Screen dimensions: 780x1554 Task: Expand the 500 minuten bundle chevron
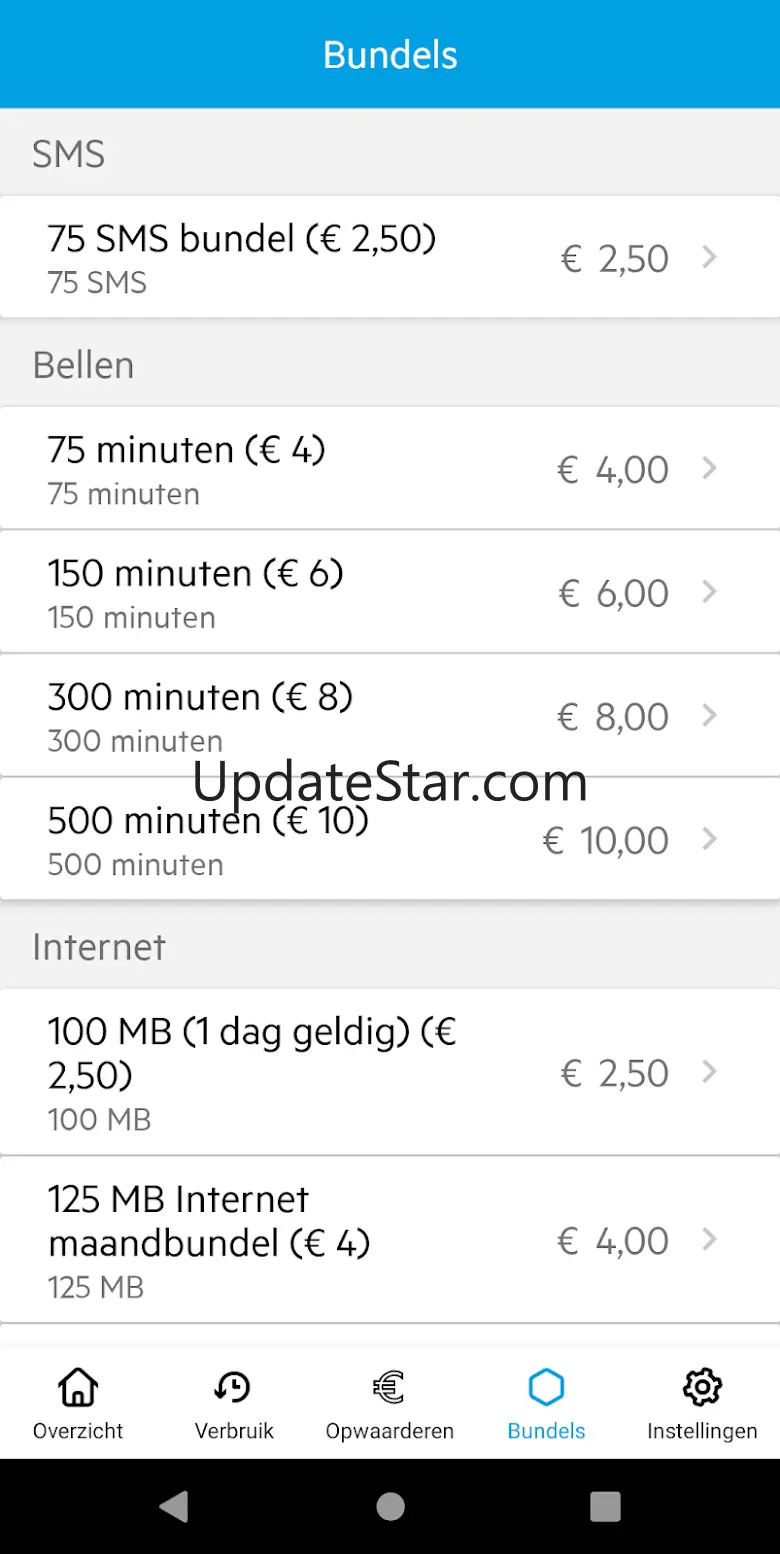pos(710,839)
